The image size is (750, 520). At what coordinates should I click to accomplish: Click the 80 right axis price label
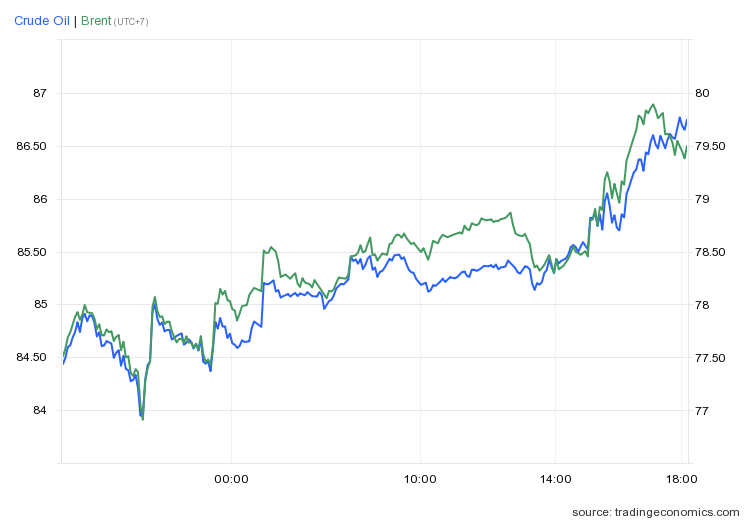coord(702,94)
